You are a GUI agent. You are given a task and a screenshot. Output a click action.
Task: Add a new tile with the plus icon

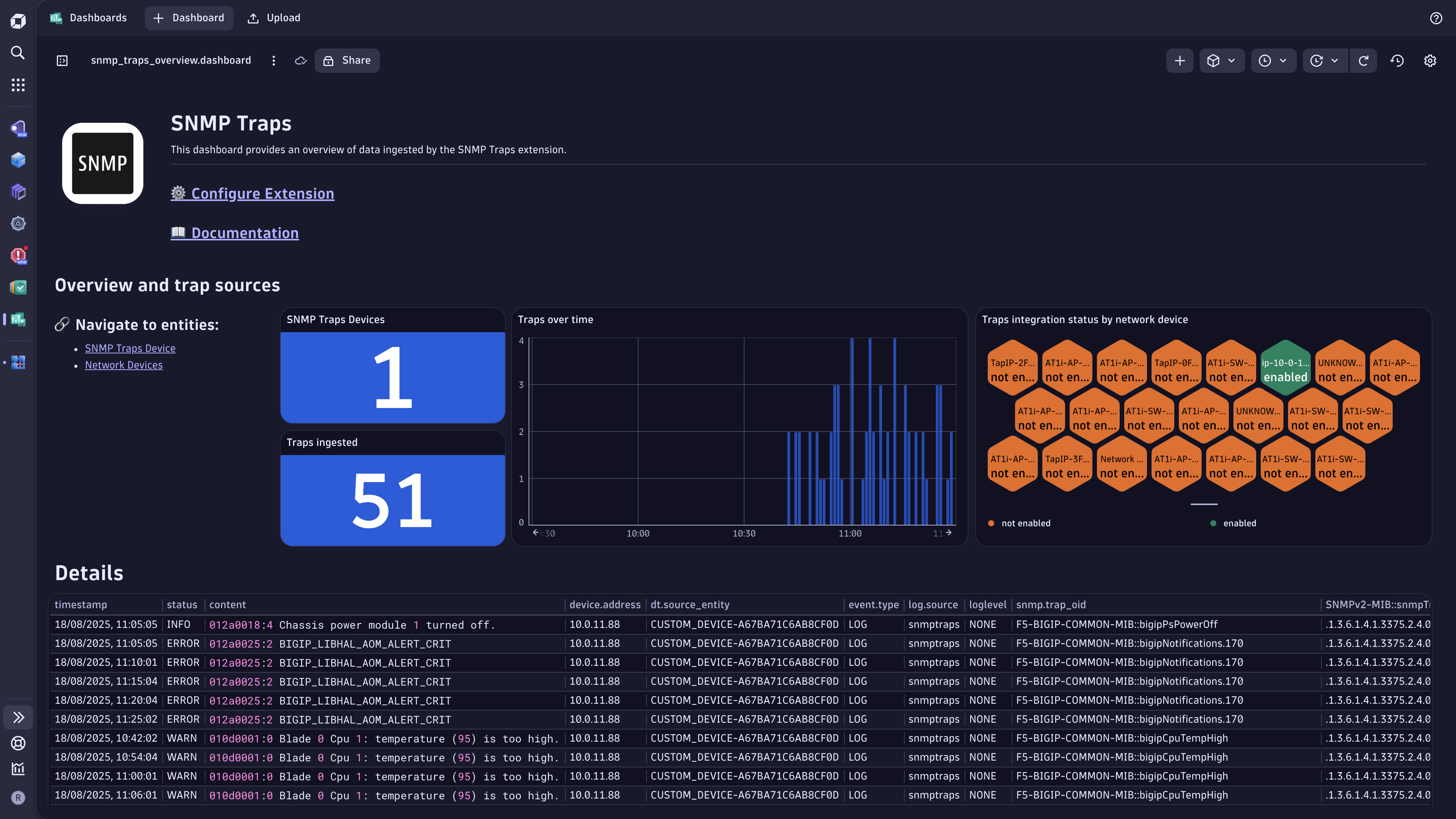pos(1180,61)
